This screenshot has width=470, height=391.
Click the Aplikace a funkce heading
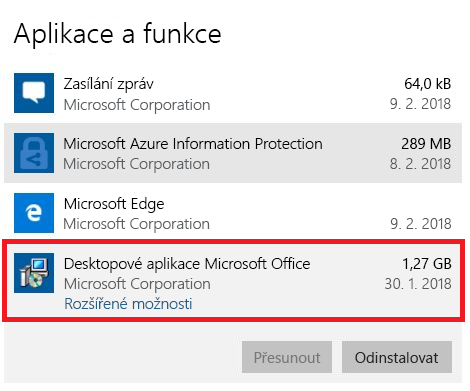click(117, 34)
